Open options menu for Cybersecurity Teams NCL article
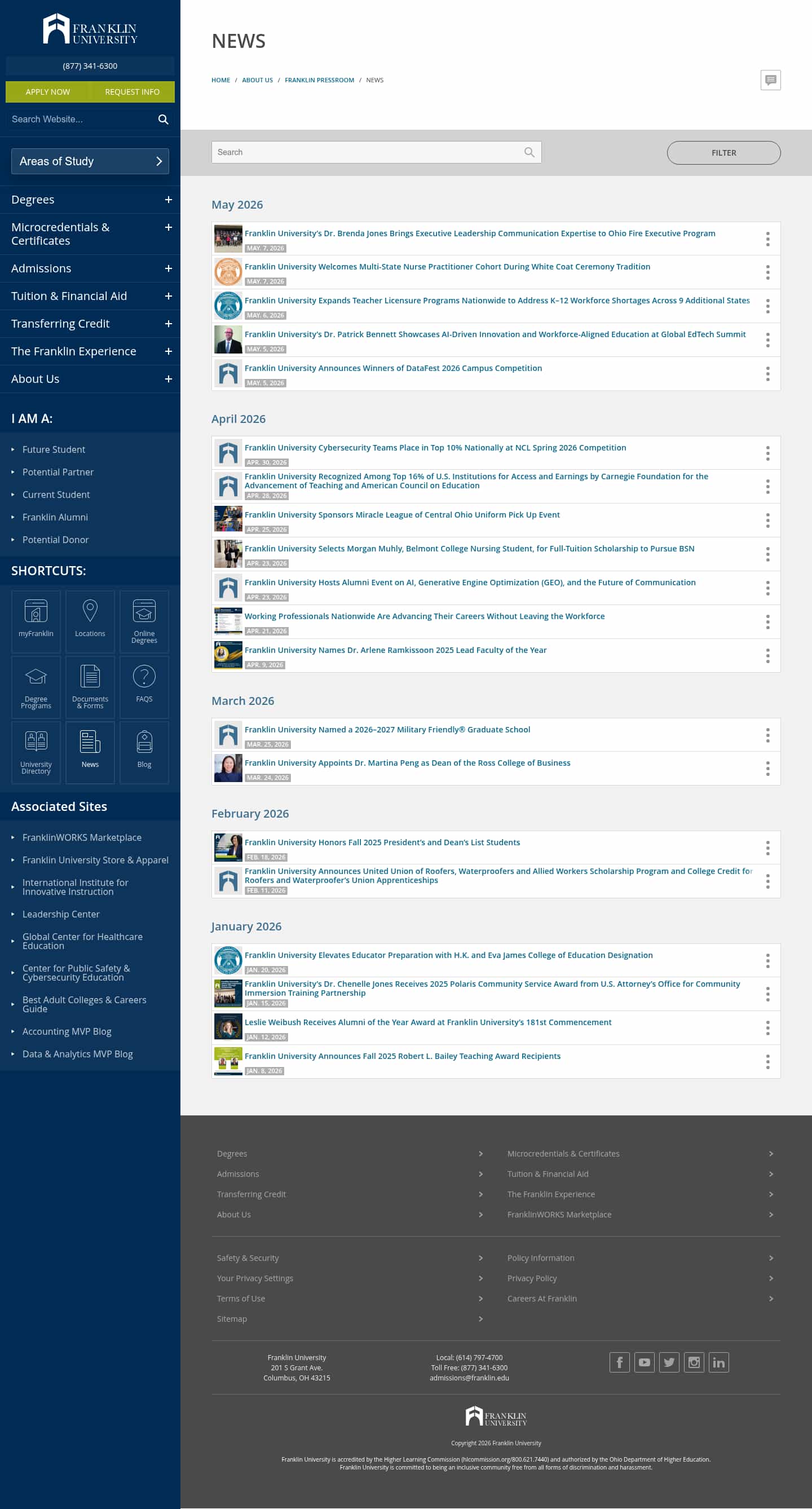Screen dimensions: 812x1509 767,453
